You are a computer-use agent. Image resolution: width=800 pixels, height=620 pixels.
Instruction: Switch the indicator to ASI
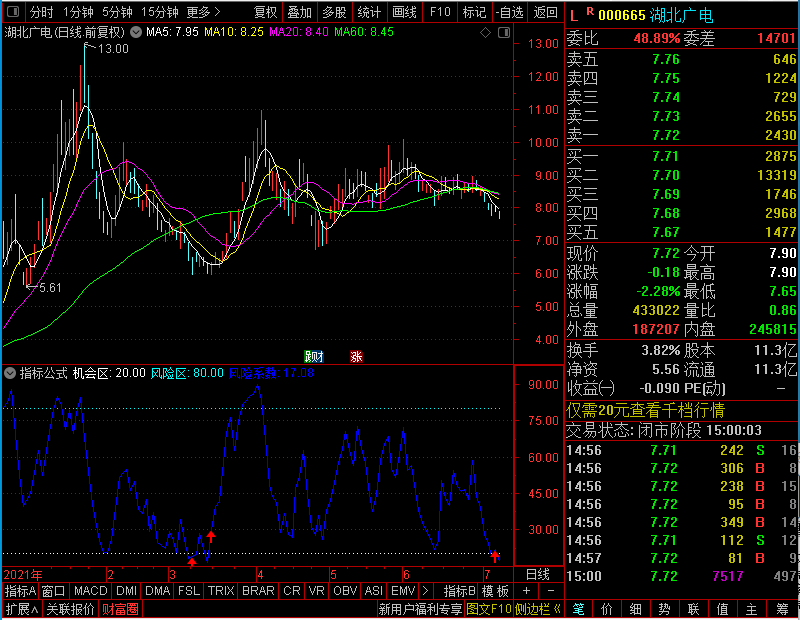coord(373,591)
